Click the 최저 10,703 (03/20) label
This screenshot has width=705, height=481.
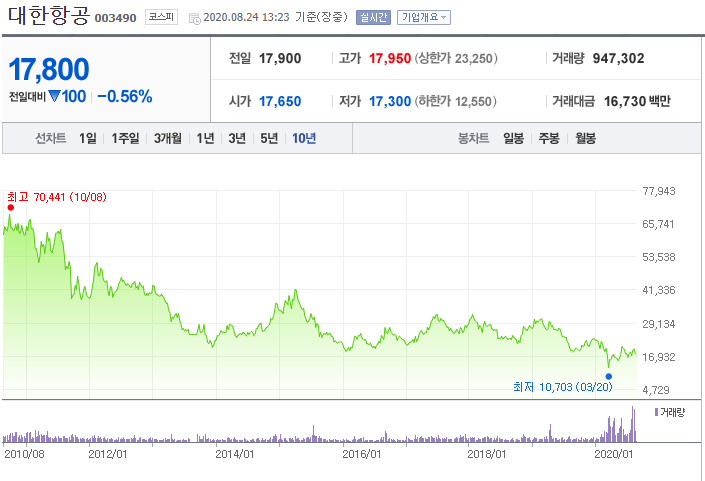pyautogui.click(x=562, y=387)
